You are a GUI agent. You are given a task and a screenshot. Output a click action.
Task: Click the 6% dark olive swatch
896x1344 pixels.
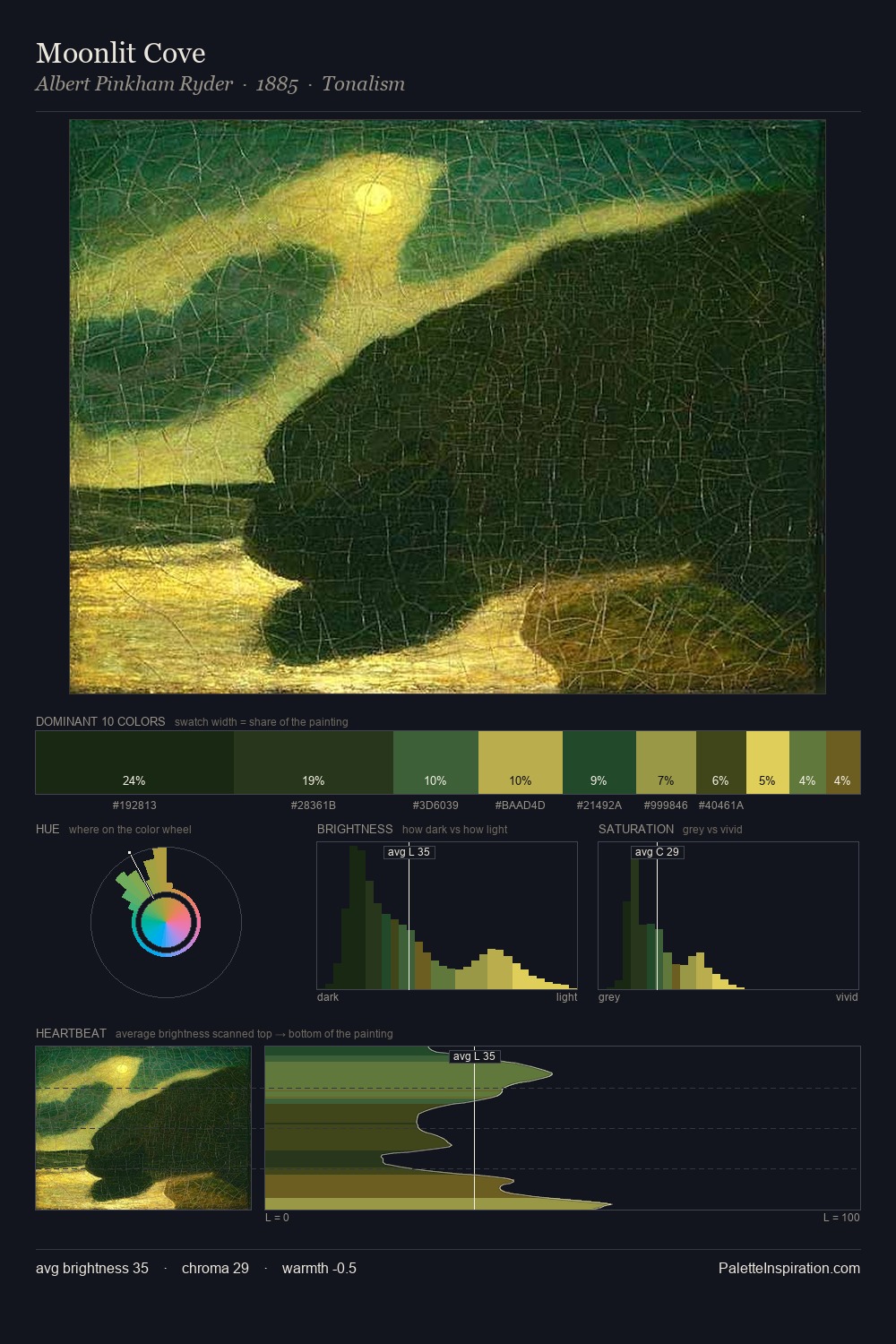(x=721, y=762)
